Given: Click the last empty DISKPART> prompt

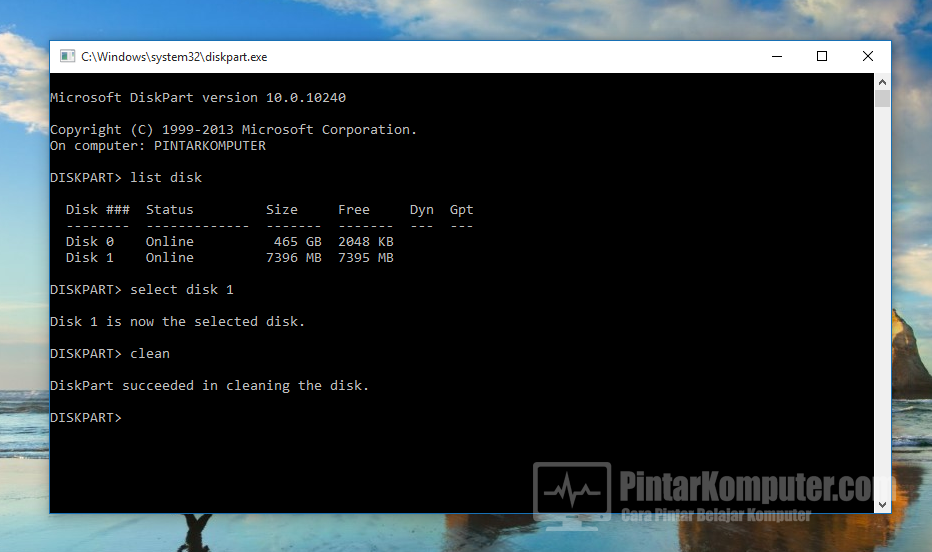Looking at the screenshot, I should click(86, 418).
